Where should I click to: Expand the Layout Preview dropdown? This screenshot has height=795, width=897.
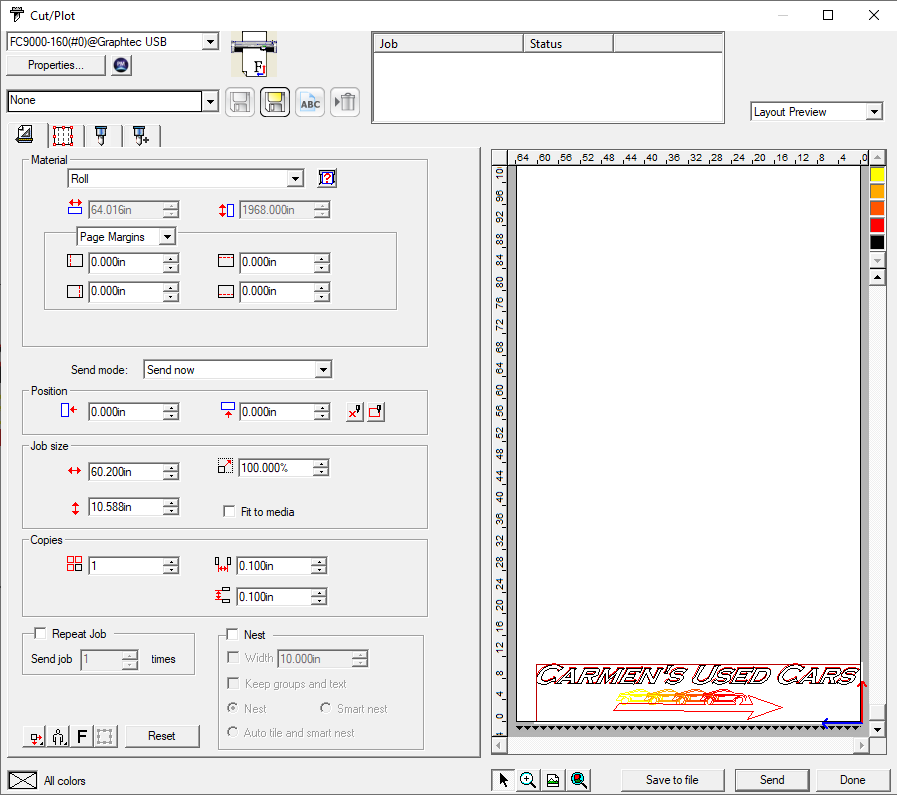click(x=874, y=111)
